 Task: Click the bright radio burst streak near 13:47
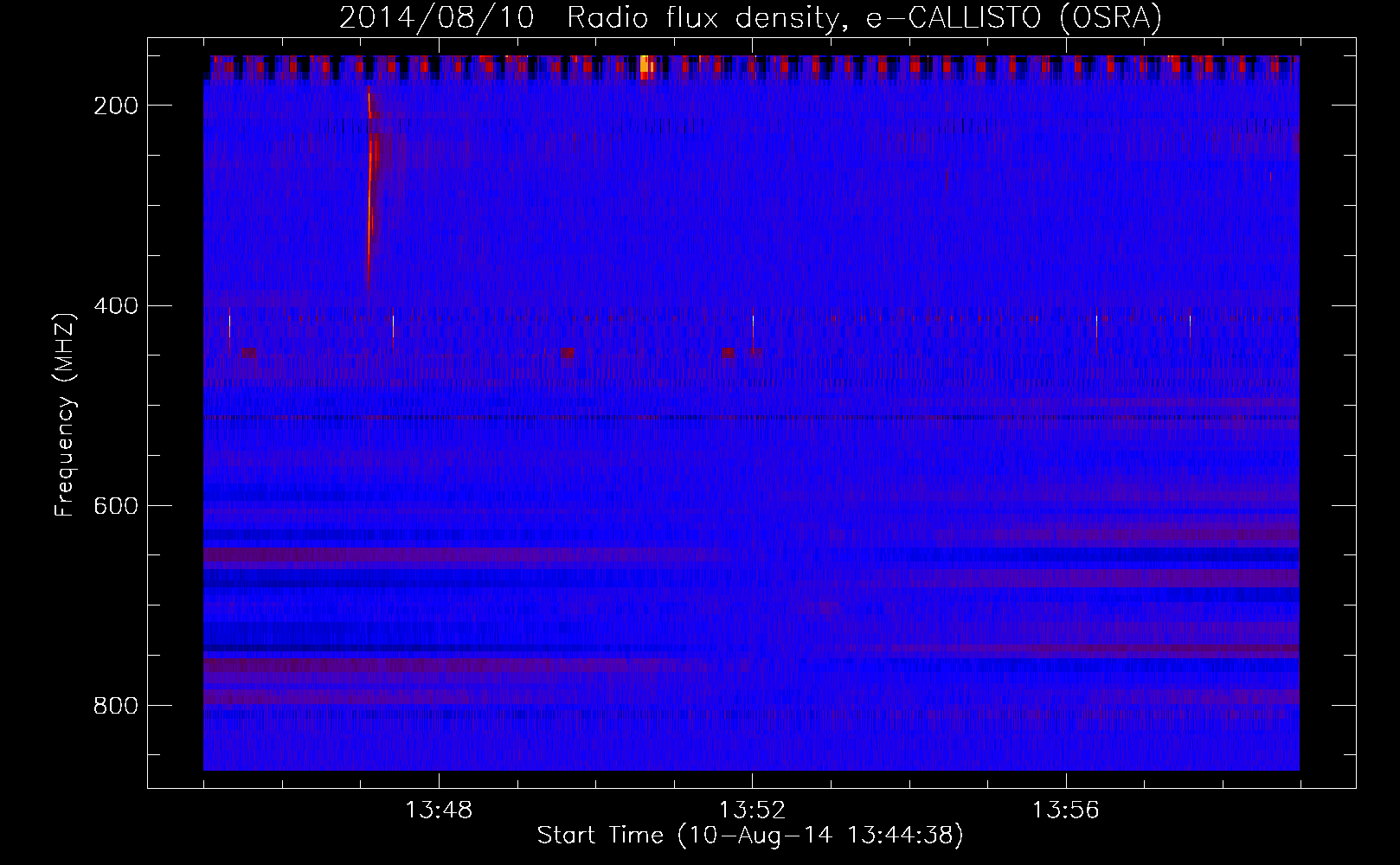pyautogui.click(x=371, y=188)
